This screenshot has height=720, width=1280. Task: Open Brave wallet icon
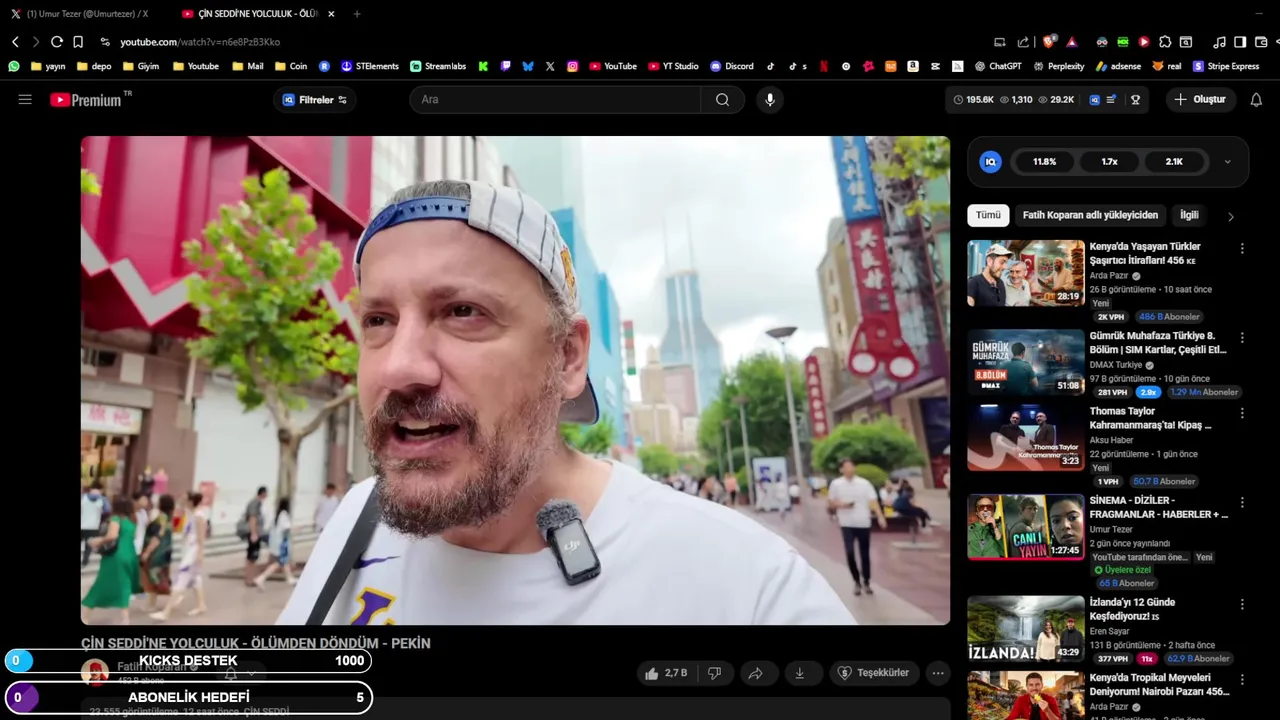pyautogui.click(x=1261, y=42)
